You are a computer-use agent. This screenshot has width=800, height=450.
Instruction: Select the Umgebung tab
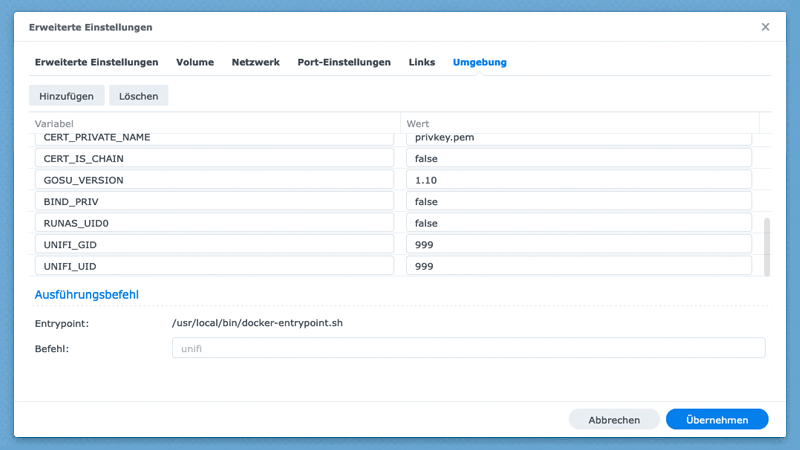click(480, 62)
